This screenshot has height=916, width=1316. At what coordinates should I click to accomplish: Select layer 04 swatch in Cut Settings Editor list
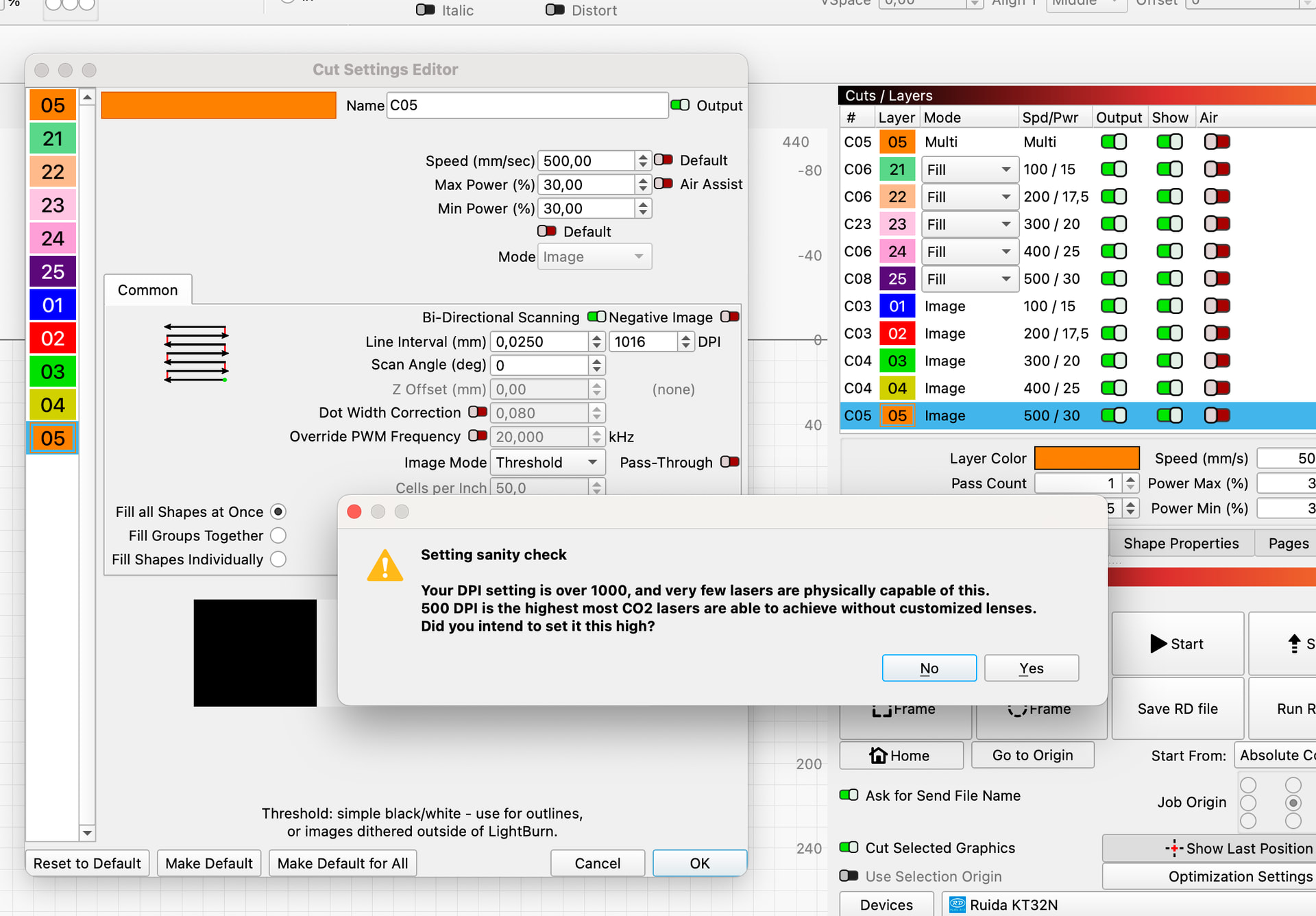click(53, 405)
